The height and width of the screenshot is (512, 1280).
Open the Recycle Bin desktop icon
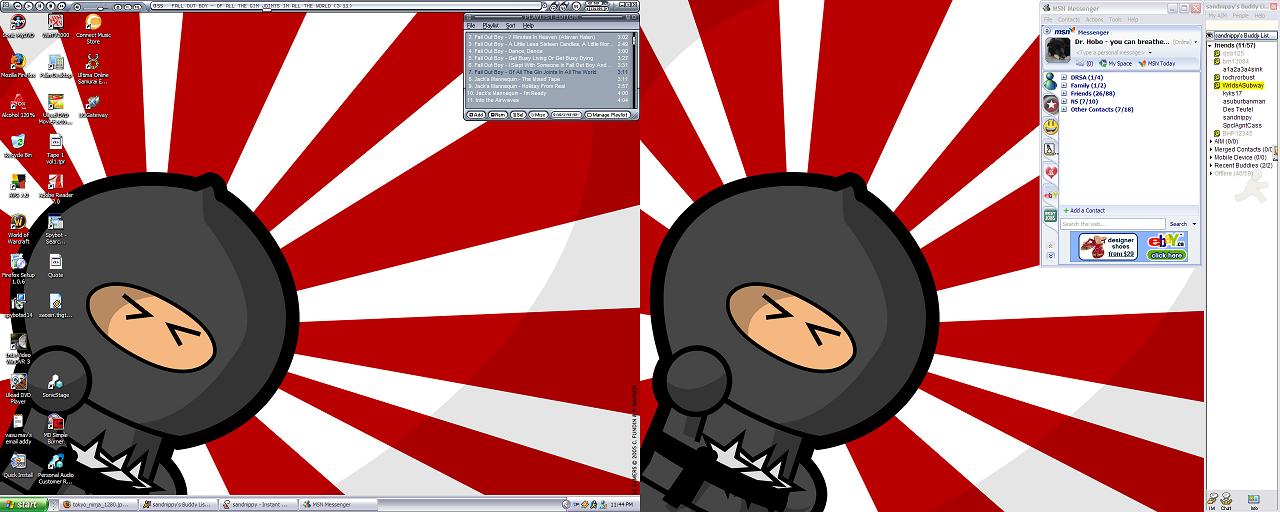pyautogui.click(x=17, y=142)
